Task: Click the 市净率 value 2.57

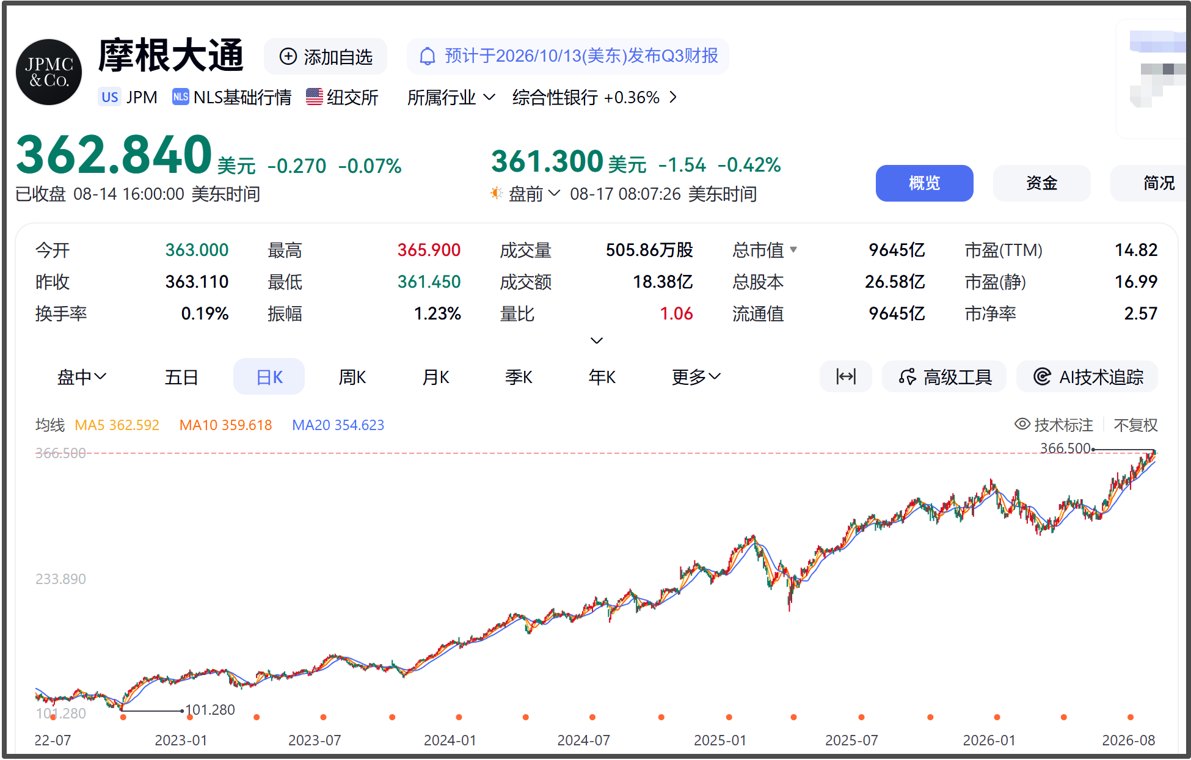Action: point(1141,314)
